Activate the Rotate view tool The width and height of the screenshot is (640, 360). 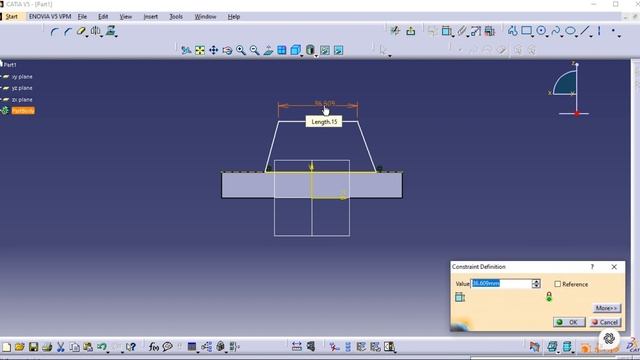[x=227, y=50]
